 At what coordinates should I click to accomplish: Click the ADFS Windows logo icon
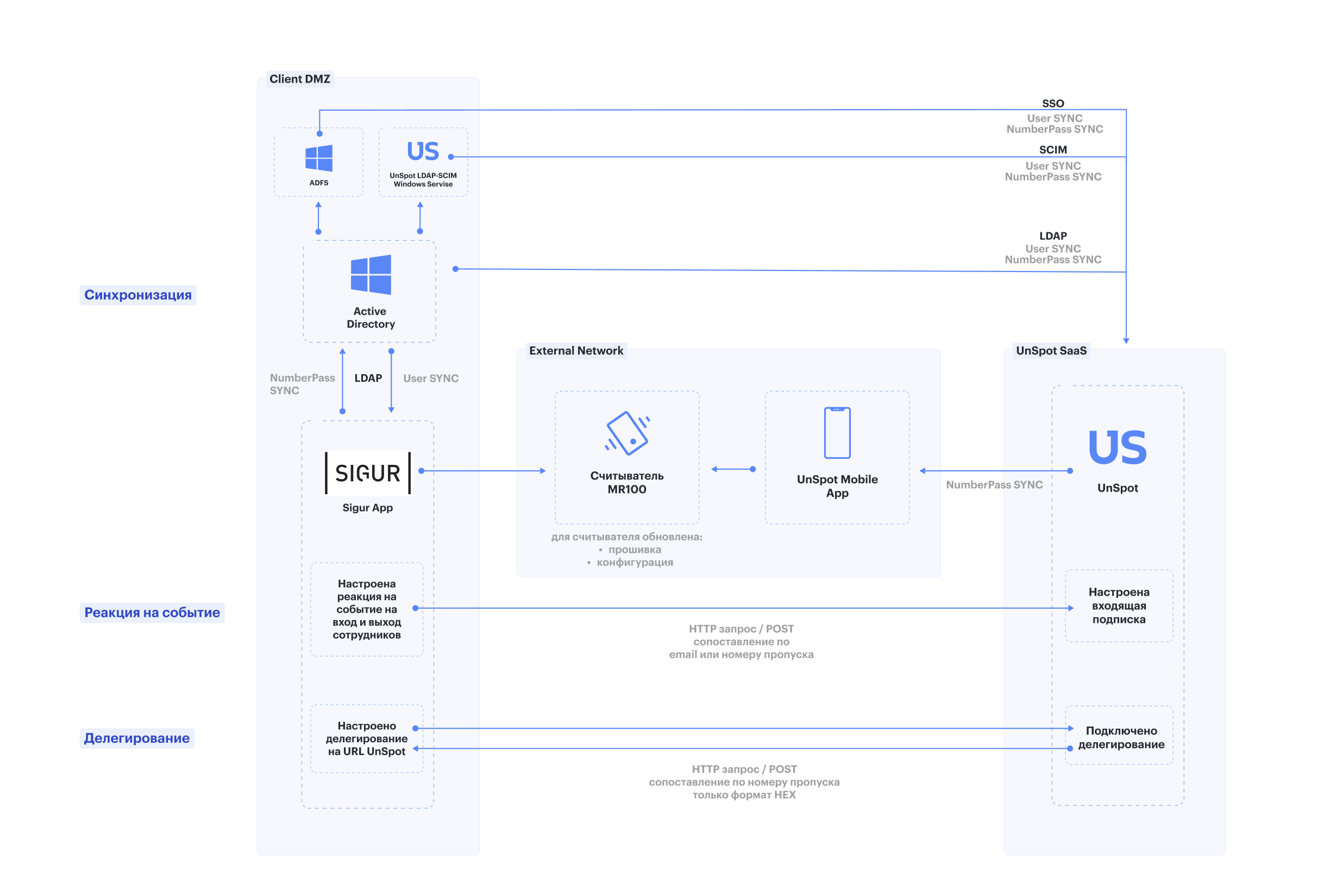(x=319, y=158)
